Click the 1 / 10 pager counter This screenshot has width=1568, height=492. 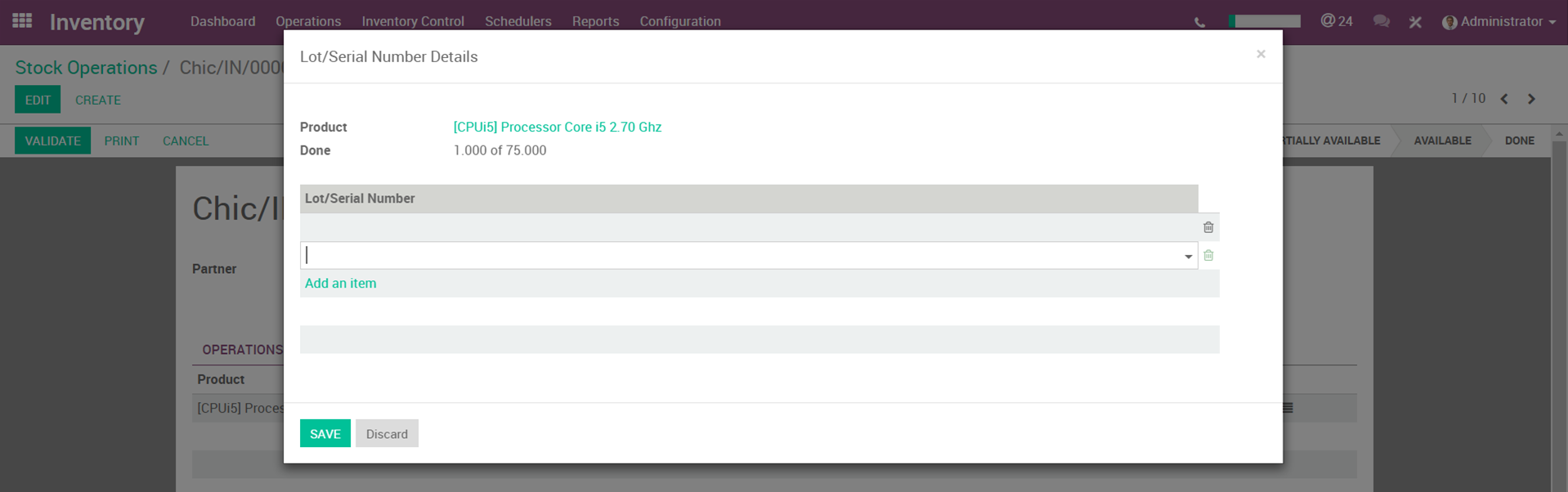(x=1468, y=98)
